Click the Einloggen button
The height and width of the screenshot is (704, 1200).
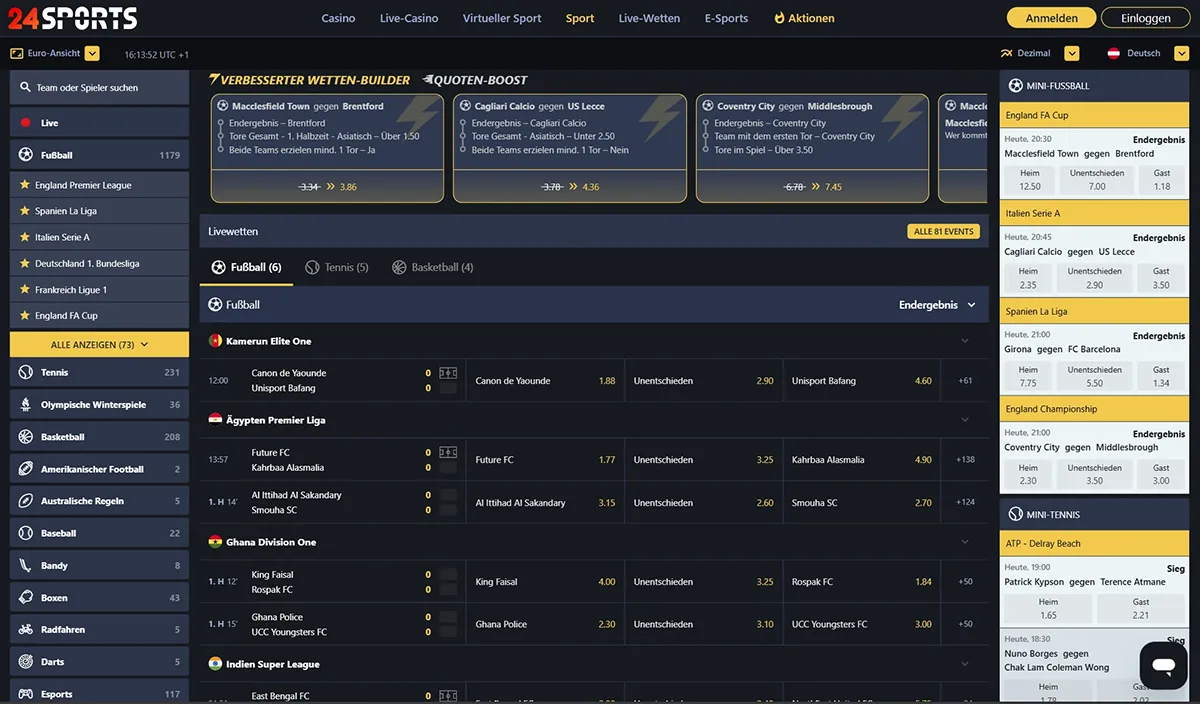[1145, 18]
